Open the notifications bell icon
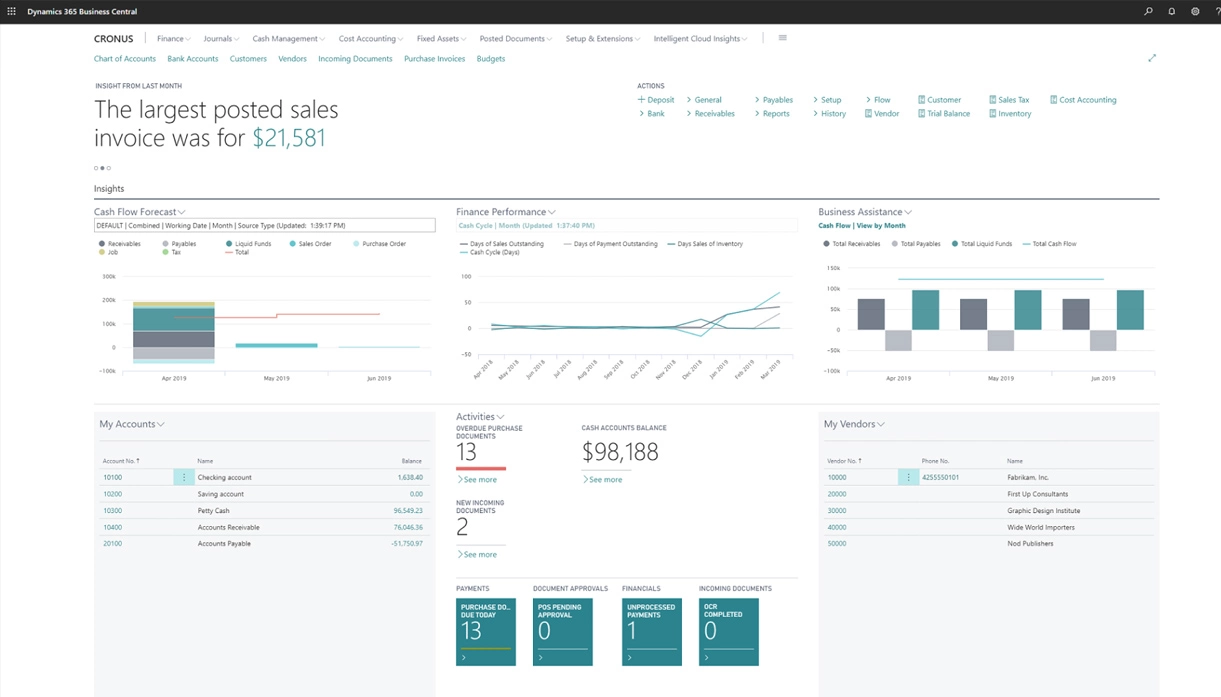The image size is (1221, 697). [1172, 12]
